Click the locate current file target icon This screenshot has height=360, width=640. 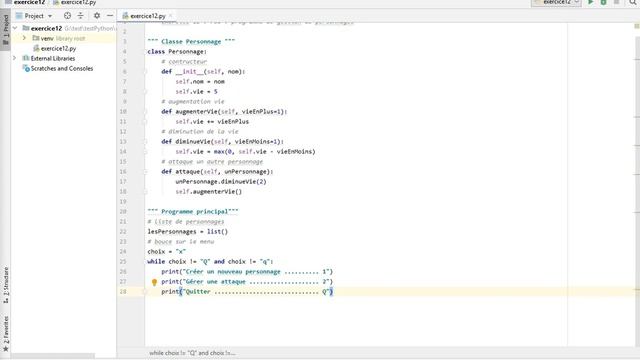(67, 16)
